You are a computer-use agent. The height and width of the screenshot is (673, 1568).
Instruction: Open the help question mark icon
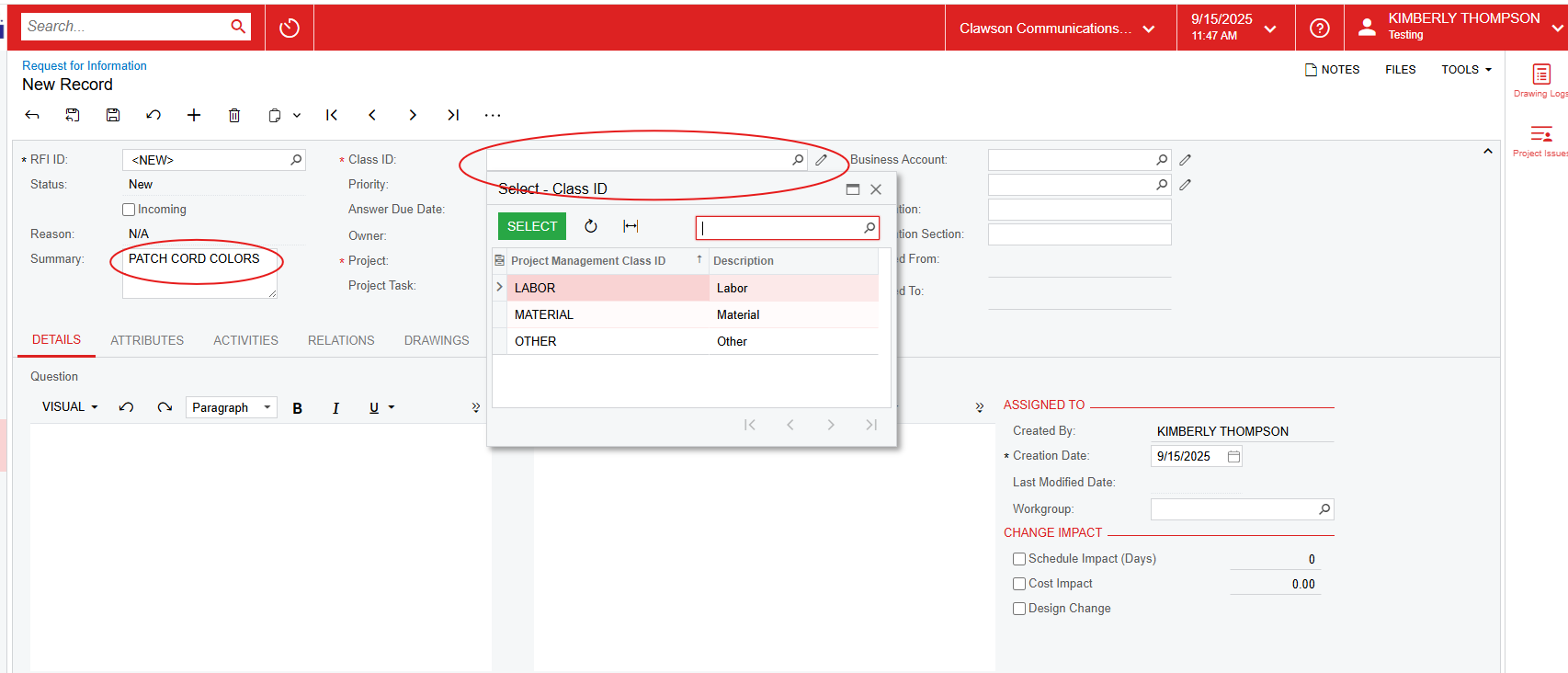tap(1320, 29)
